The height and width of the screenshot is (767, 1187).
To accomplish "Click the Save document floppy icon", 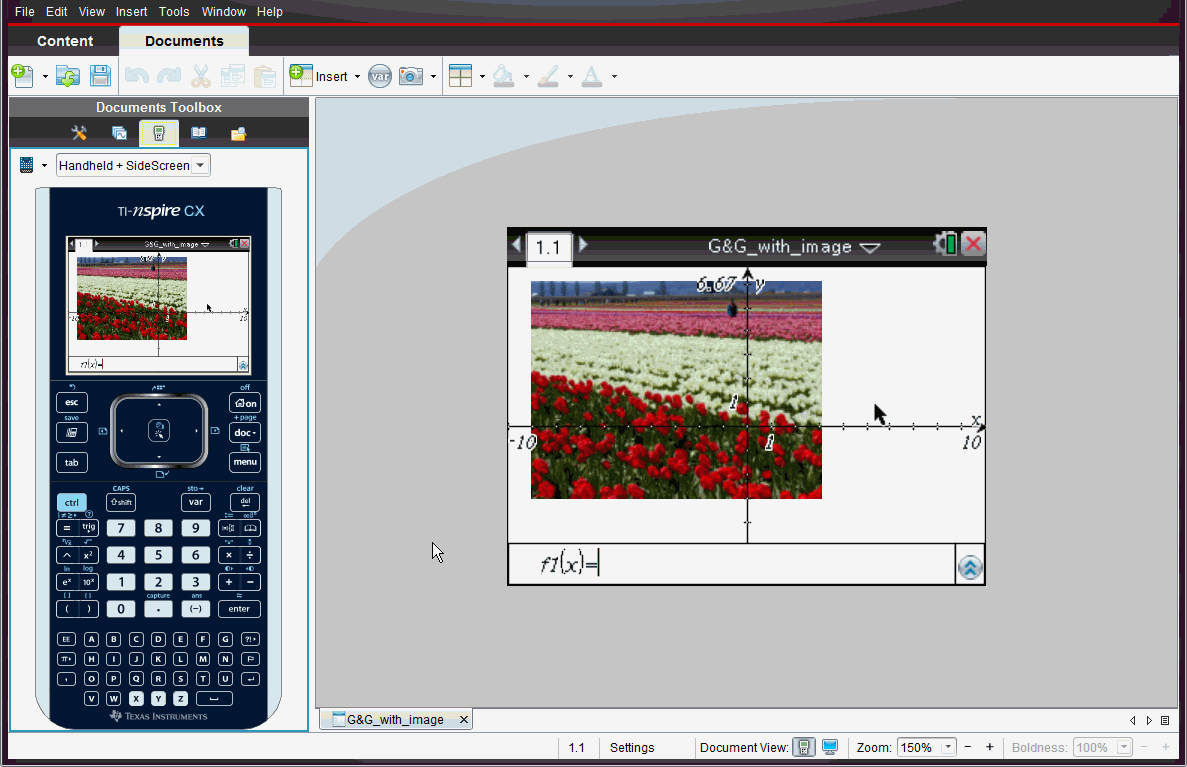I will tap(100, 76).
